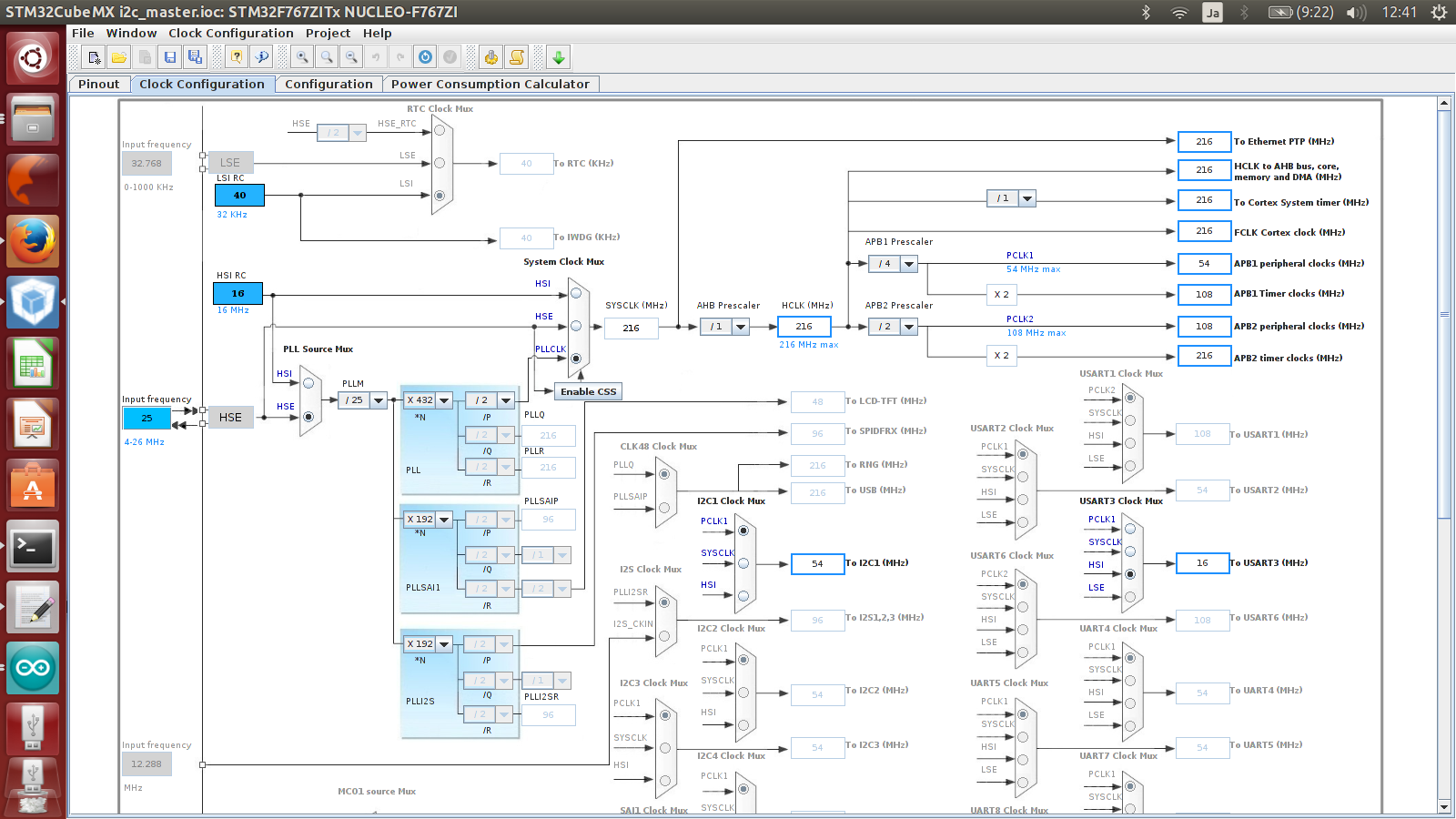The height and width of the screenshot is (819, 1456).
Task: Select HSI in the System Clock Mux
Action: tap(575, 293)
